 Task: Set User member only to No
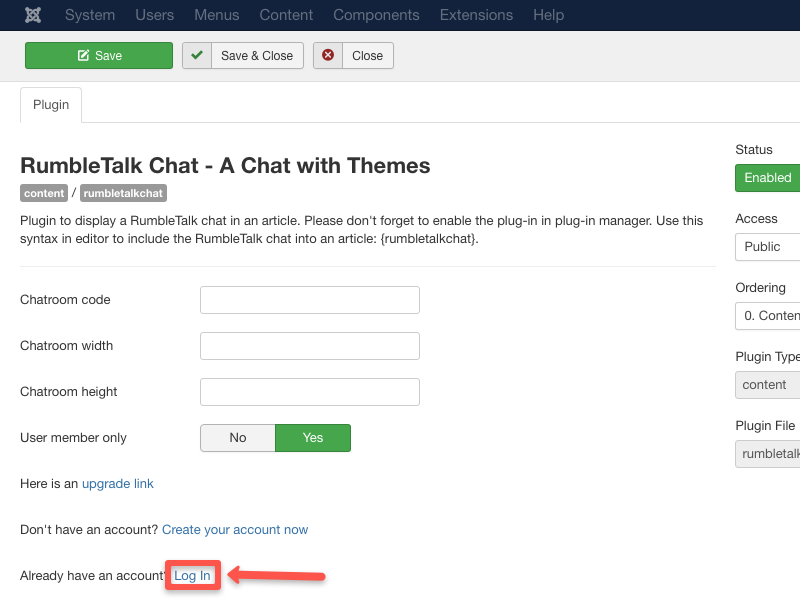(237, 438)
